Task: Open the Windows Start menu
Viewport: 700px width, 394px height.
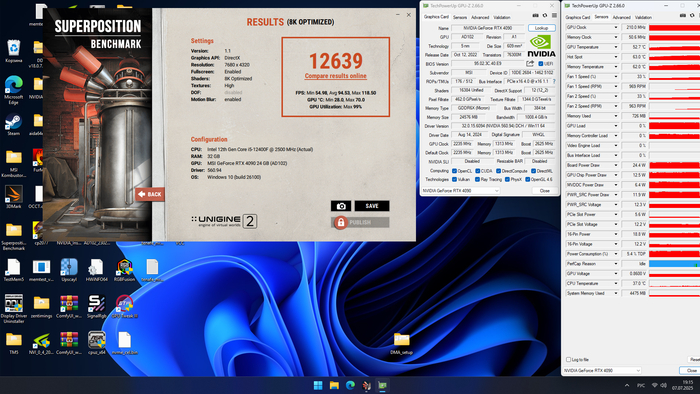Action: (318, 385)
